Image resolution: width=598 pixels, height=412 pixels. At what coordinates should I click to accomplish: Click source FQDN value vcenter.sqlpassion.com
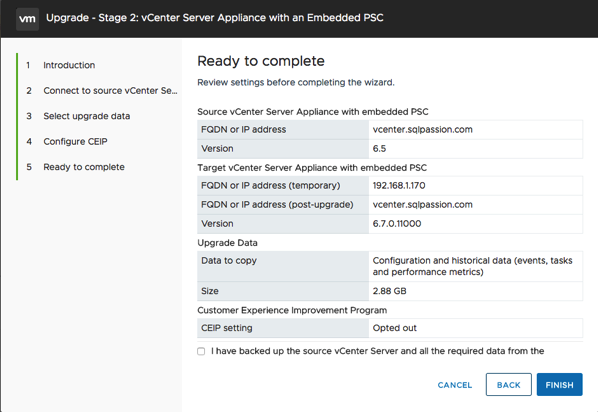(x=422, y=130)
